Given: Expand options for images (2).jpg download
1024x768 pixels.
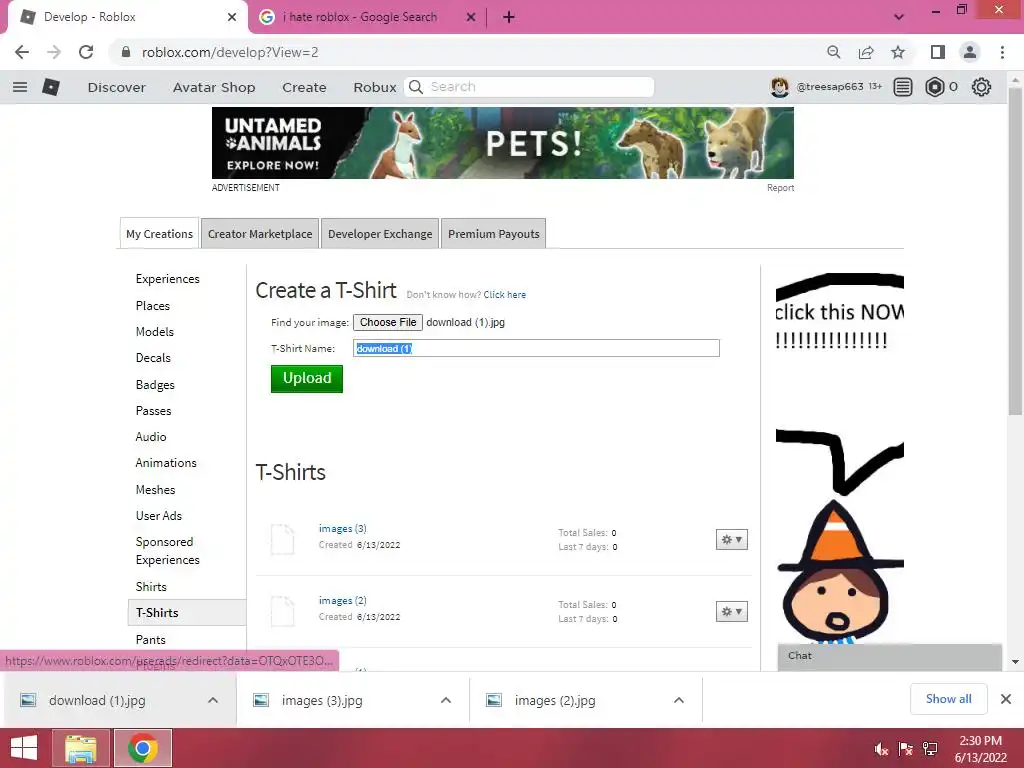Looking at the screenshot, I should coord(679,700).
